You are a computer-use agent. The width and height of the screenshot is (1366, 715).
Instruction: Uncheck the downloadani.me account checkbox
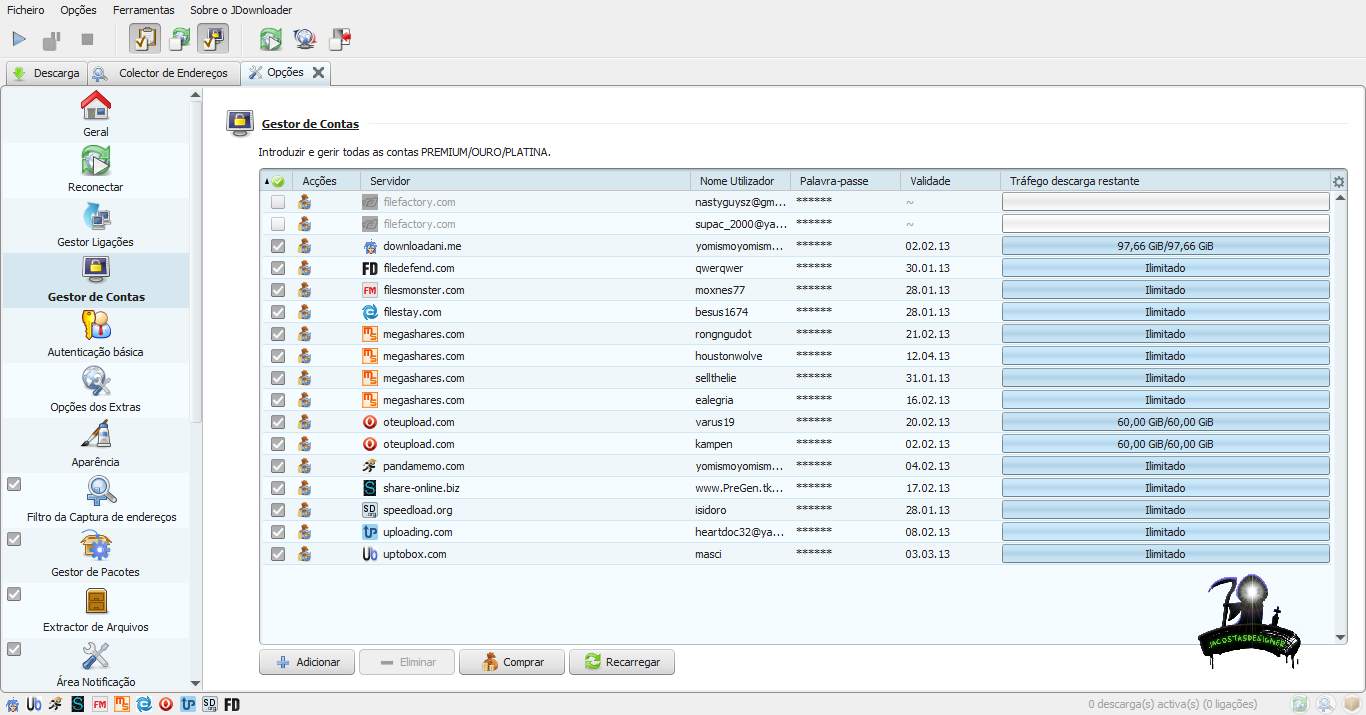click(x=278, y=246)
